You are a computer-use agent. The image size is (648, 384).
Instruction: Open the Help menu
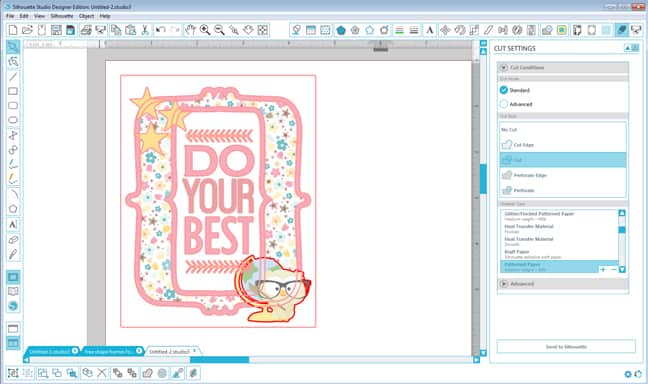[105, 16]
